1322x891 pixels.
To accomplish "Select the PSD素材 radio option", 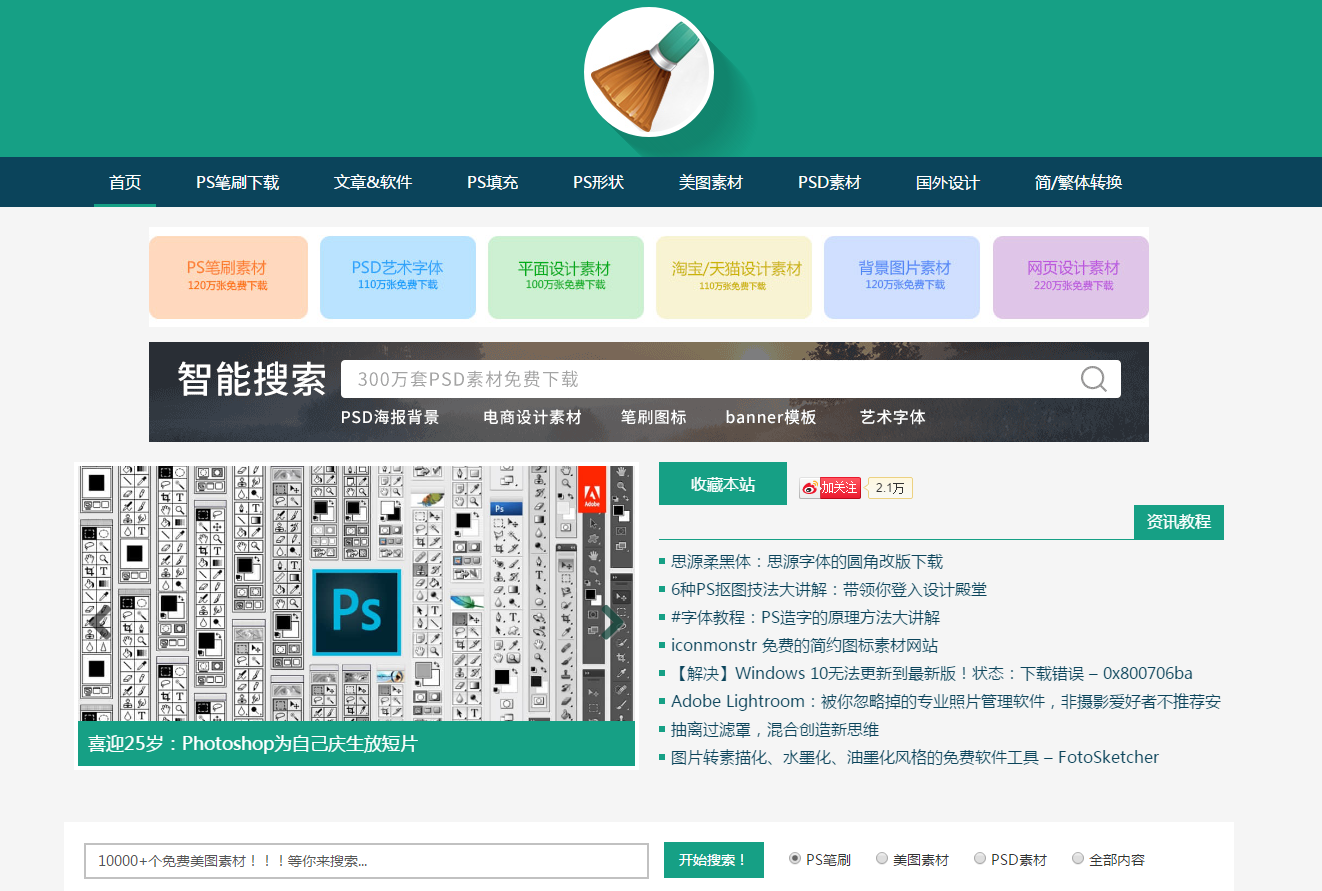I will (x=980, y=858).
